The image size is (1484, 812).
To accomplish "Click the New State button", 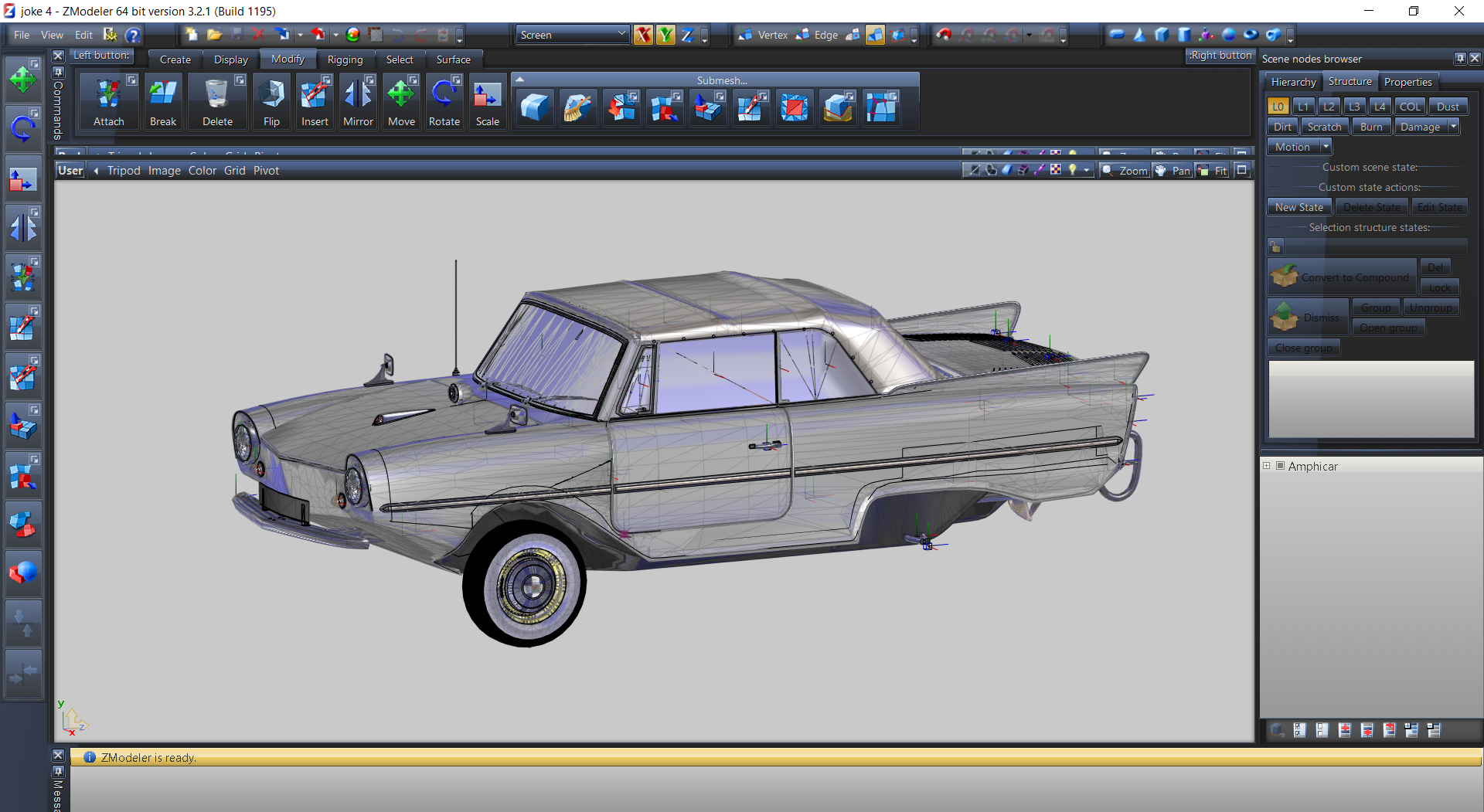I will [1298, 207].
